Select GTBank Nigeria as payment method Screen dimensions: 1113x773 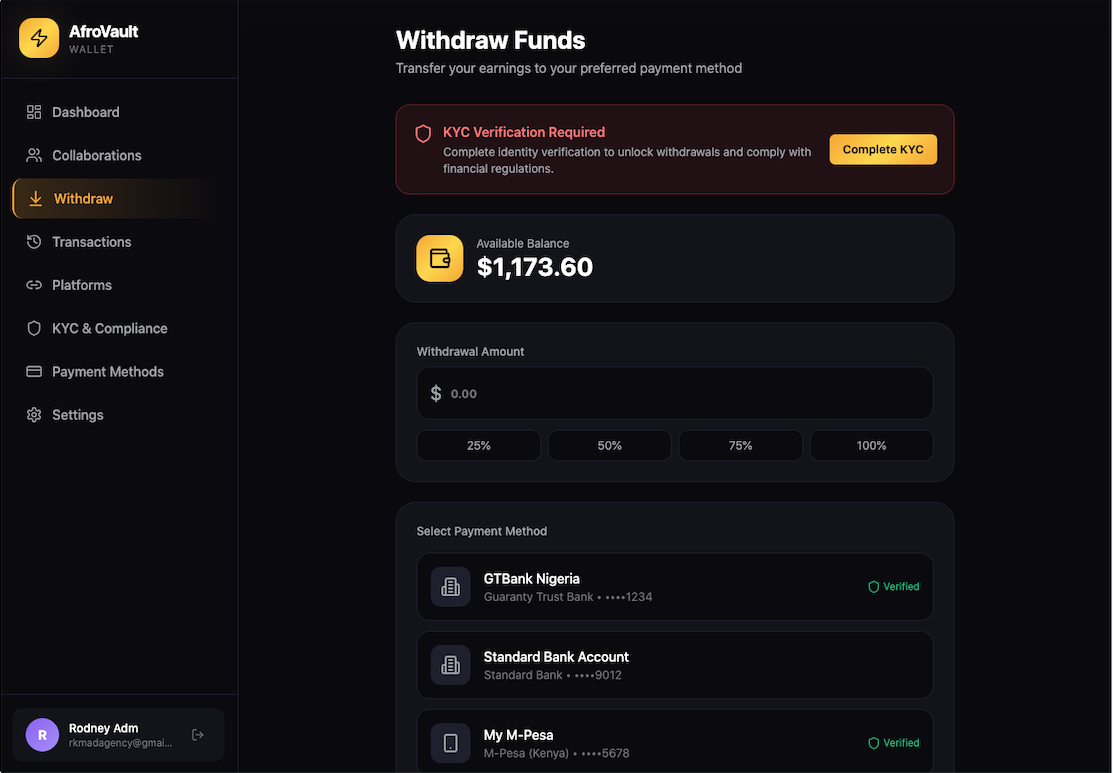(674, 587)
